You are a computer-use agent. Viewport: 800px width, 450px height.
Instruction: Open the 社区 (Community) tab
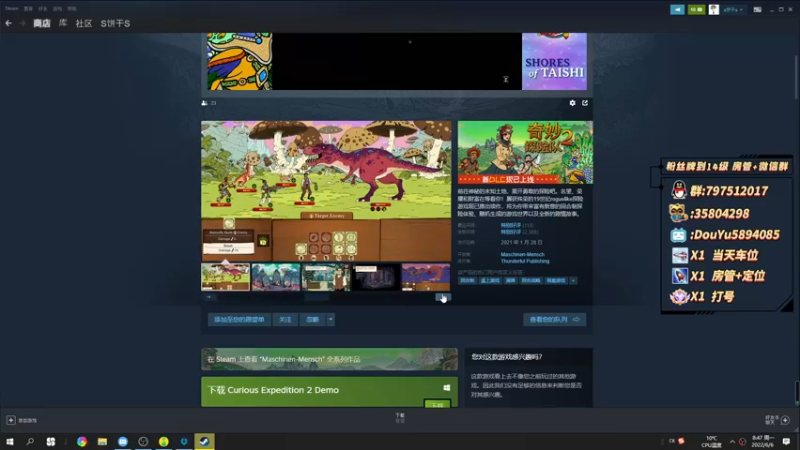point(84,23)
